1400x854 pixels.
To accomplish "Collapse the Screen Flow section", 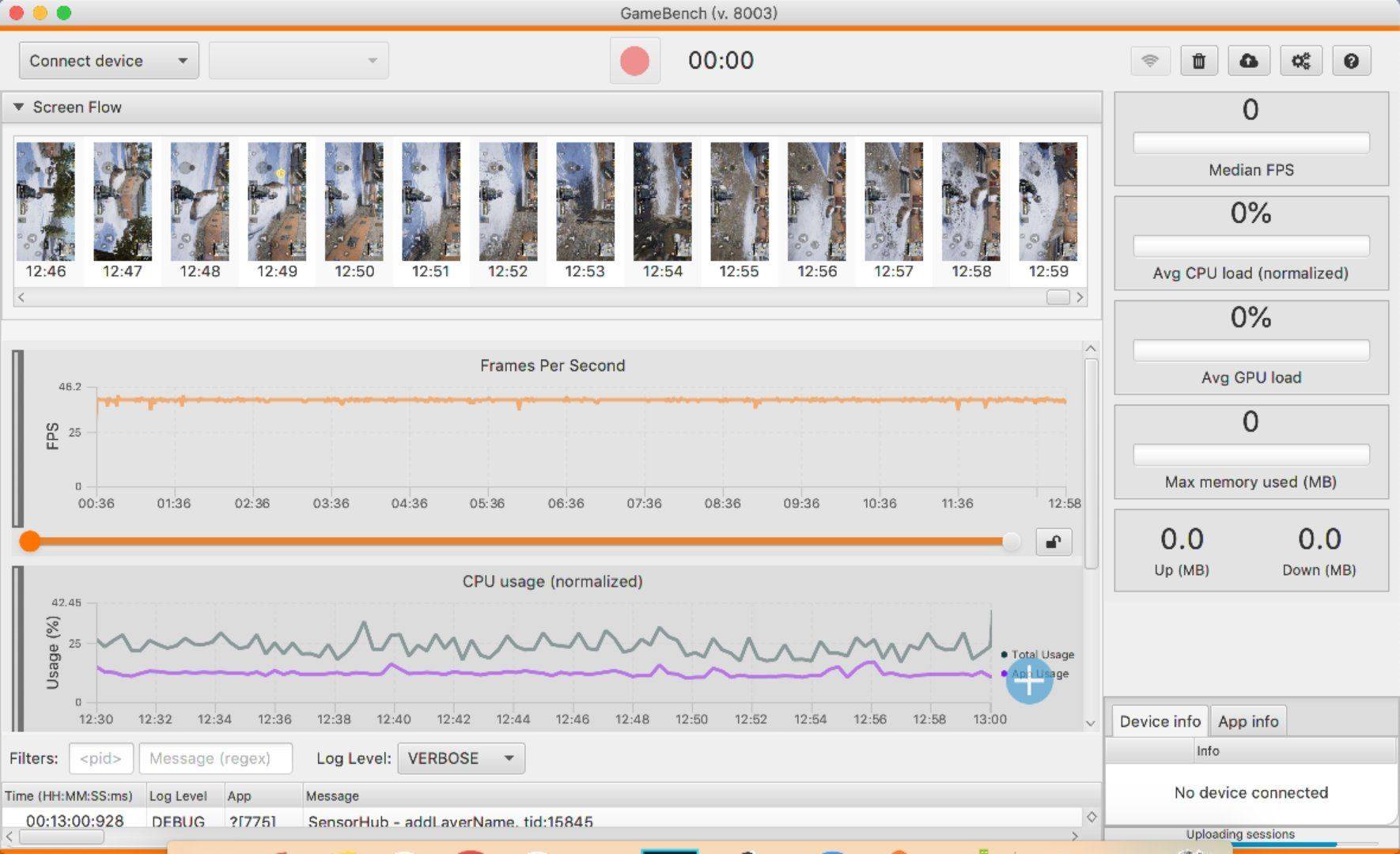I will (x=18, y=107).
